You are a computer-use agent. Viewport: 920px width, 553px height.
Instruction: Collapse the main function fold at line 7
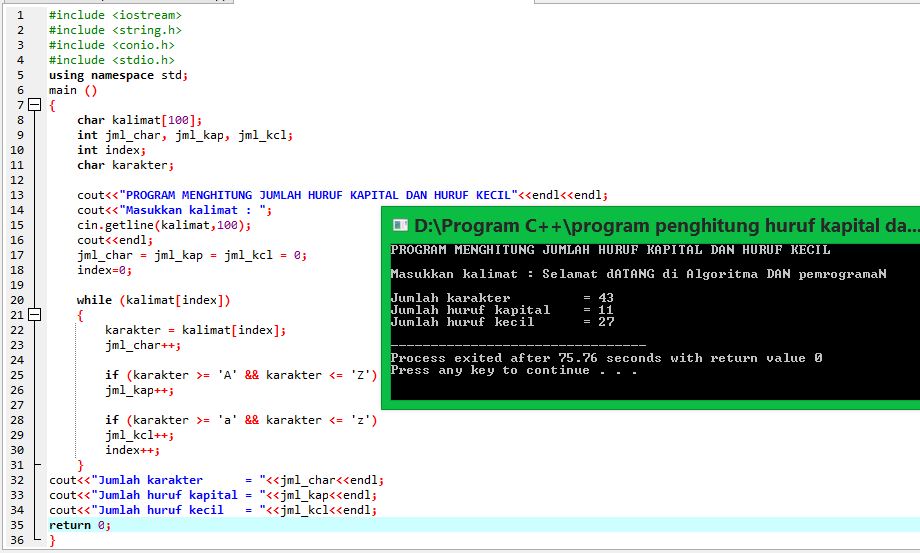click(x=35, y=105)
